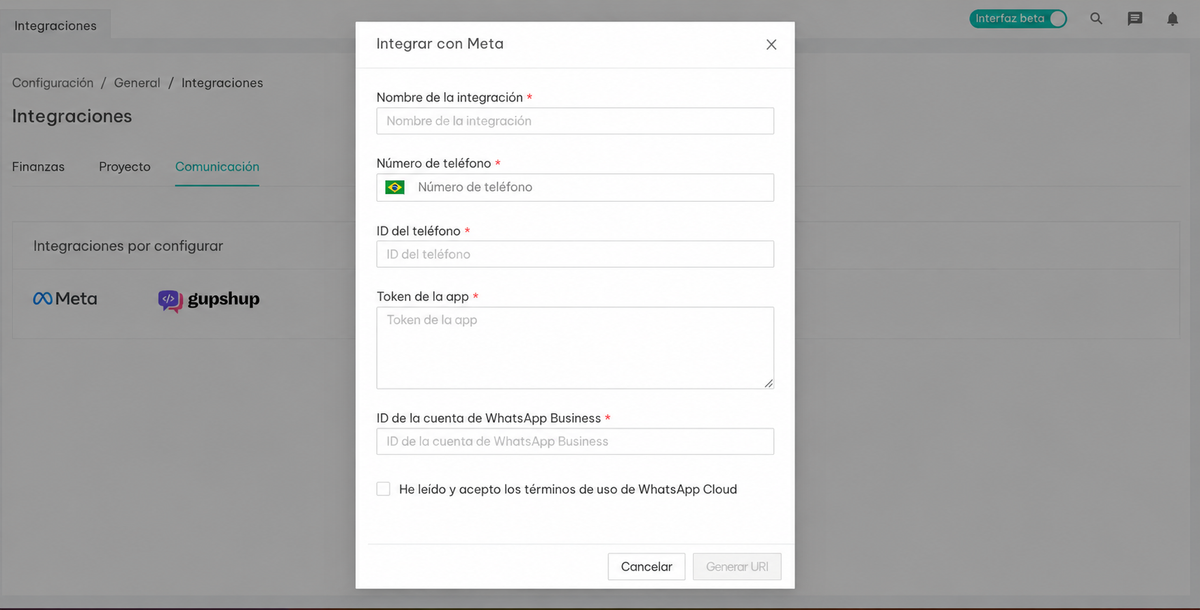Focus the Nombre de la integración field
The width and height of the screenshot is (1200, 610).
[575, 121]
